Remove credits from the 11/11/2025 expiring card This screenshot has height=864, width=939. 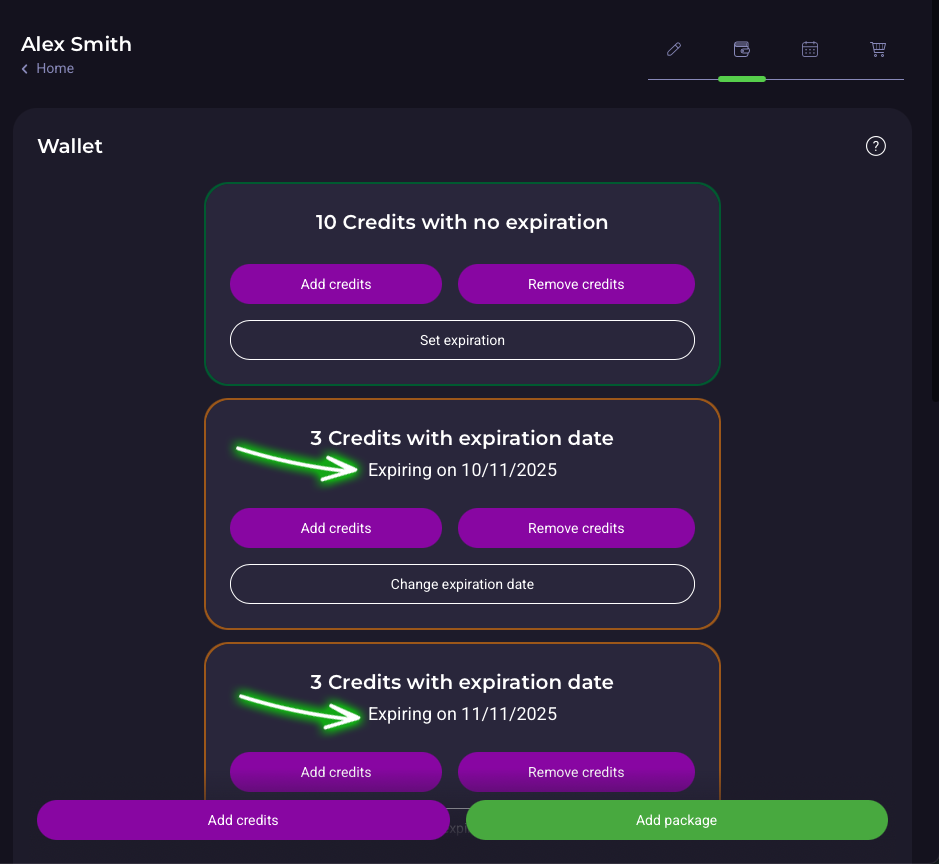click(x=576, y=772)
